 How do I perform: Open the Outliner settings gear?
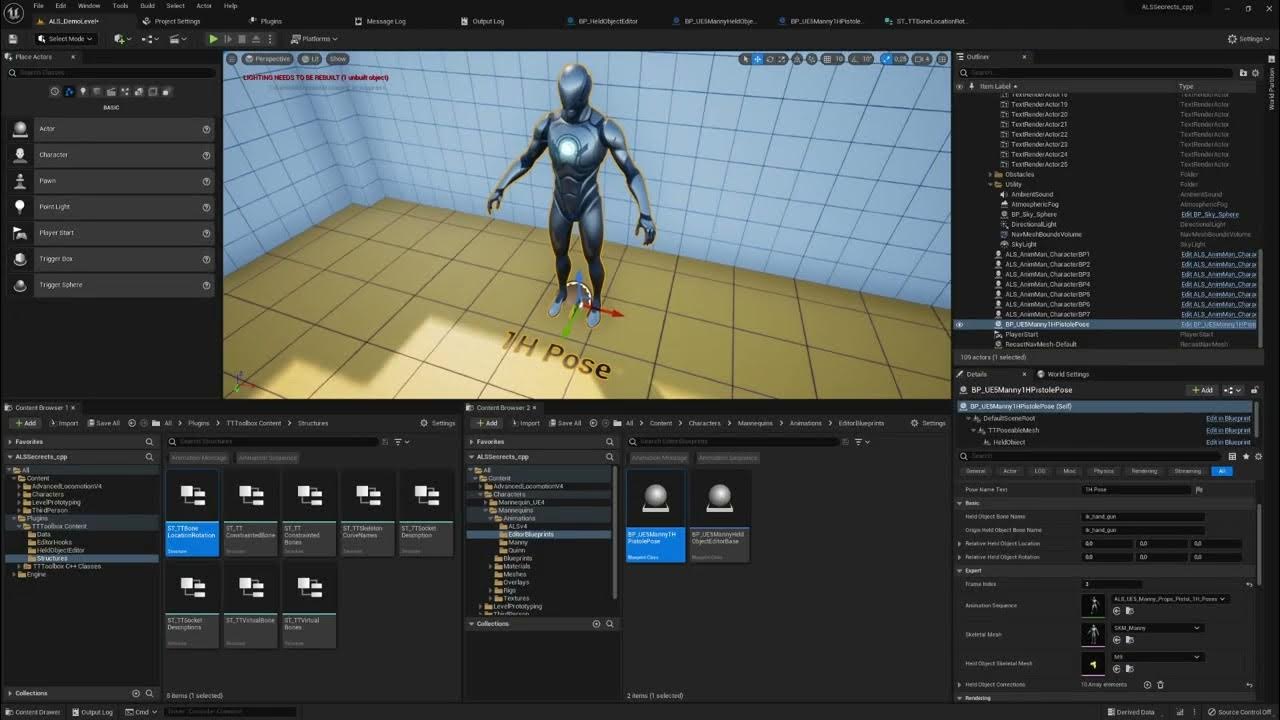(x=1256, y=73)
